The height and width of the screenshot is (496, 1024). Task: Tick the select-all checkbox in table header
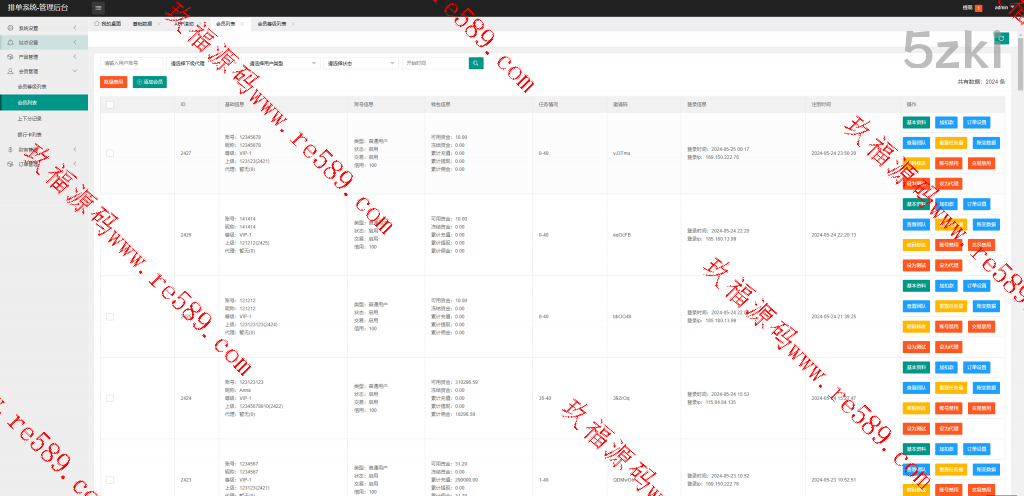point(110,104)
